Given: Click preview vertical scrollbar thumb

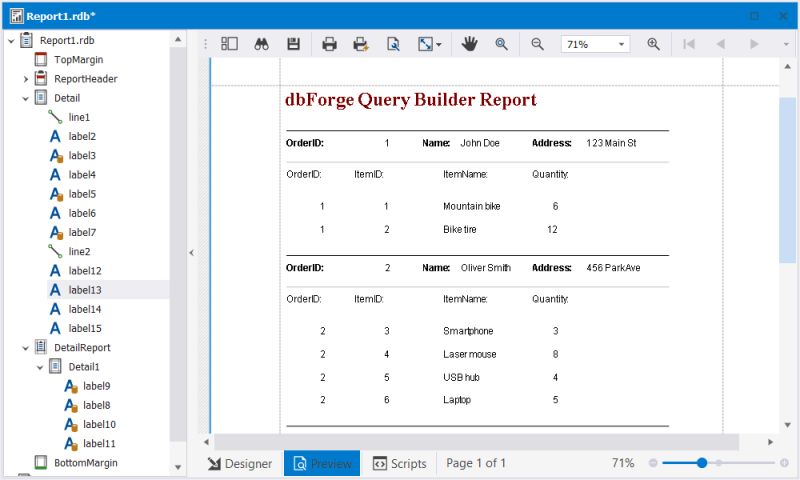Looking at the screenshot, I should [x=787, y=180].
